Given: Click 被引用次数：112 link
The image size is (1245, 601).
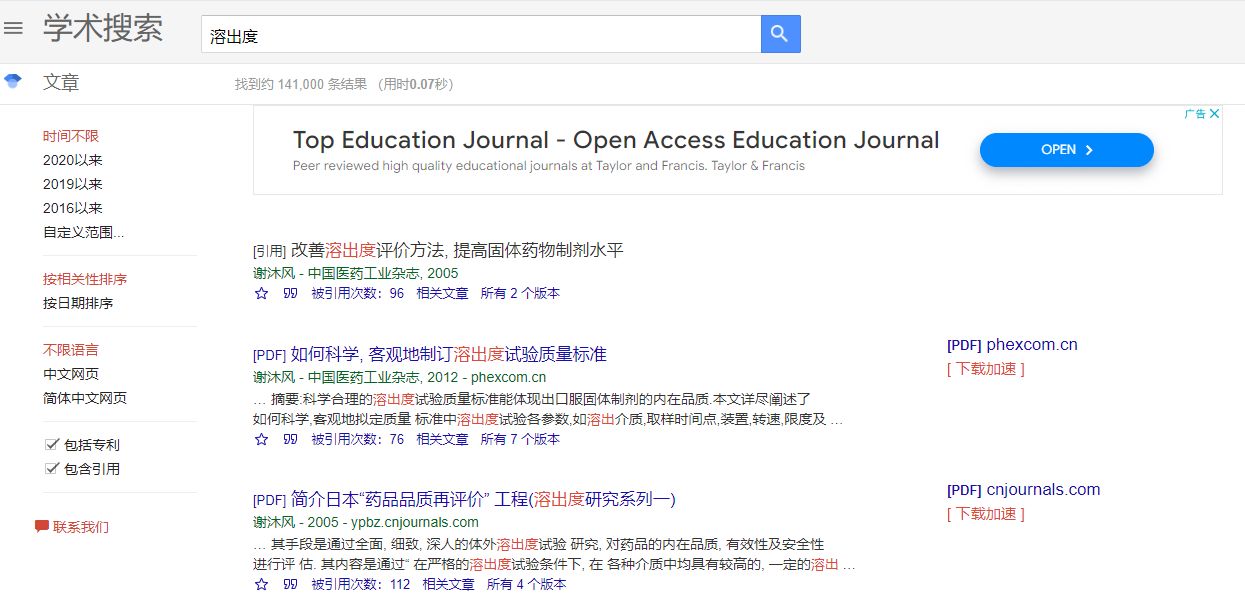Looking at the screenshot, I should click(x=360, y=584).
